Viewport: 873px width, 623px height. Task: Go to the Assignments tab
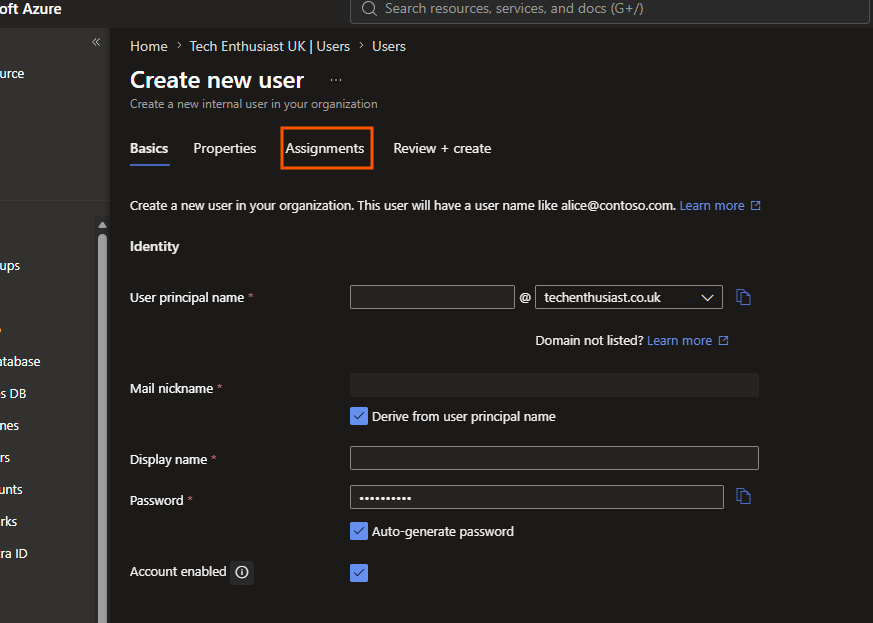coord(325,149)
